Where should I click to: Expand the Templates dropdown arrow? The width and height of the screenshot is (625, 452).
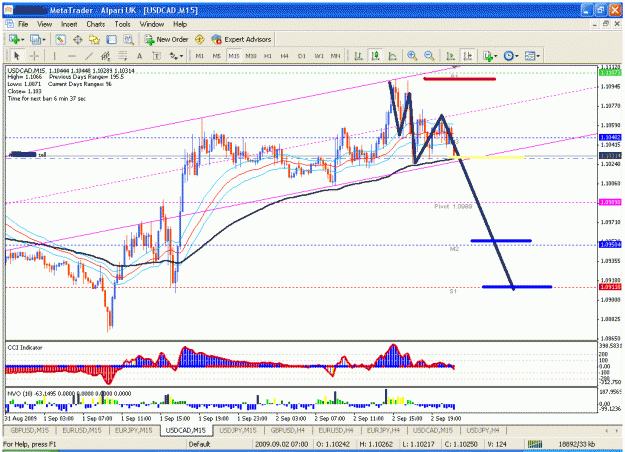[x=538, y=56]
